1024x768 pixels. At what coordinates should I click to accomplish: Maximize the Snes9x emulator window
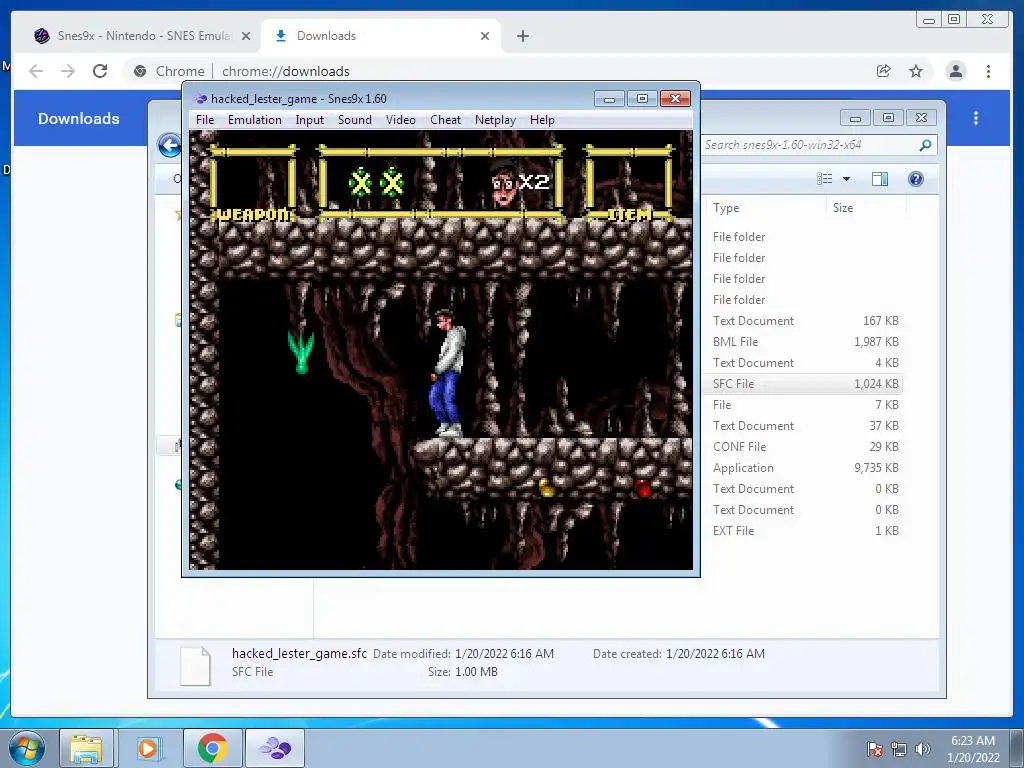pos(642,99)
